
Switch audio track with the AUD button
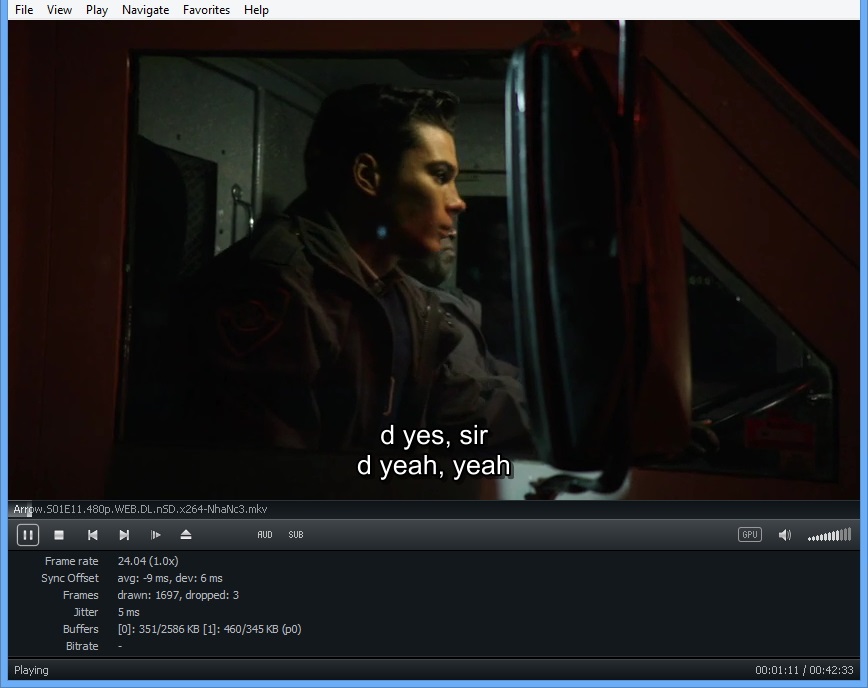(x=265, y=535)
